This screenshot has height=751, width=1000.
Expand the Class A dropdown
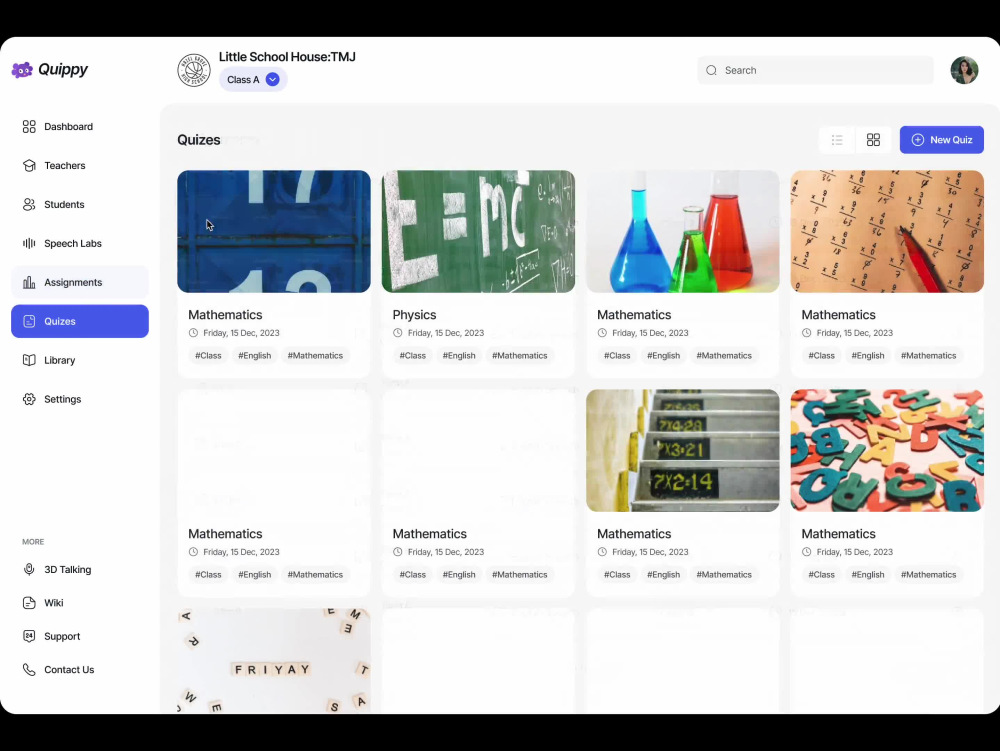(253, 80)
